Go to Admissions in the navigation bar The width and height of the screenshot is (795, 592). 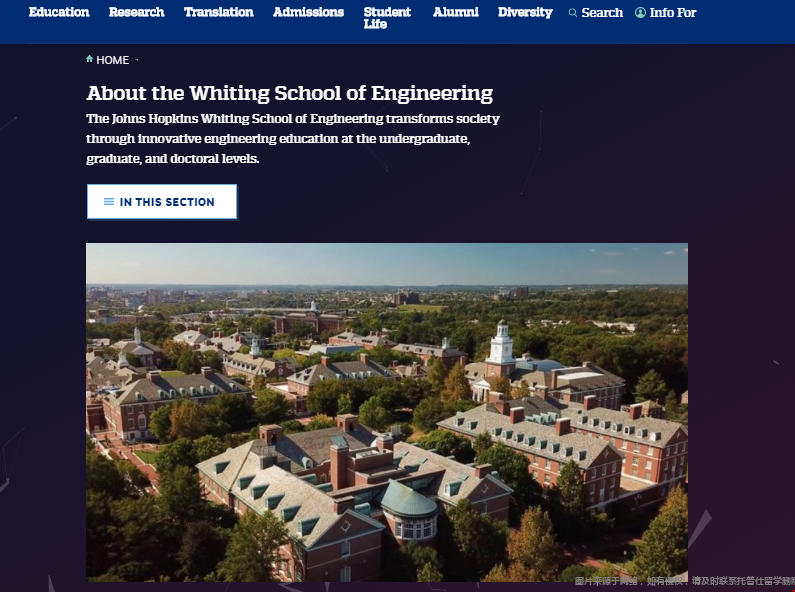click(x=308, y=12)
